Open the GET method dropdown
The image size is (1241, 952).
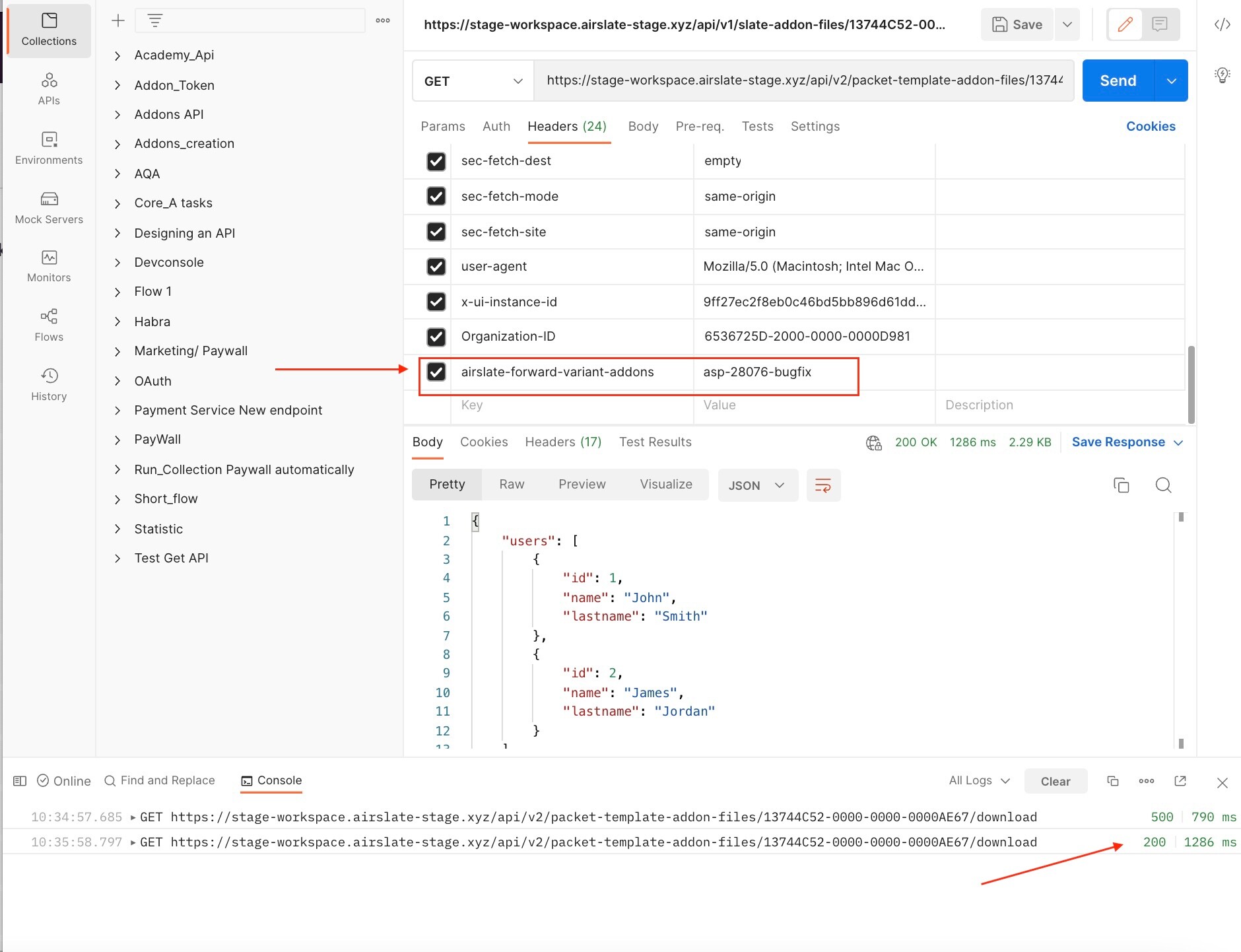point(473,81)
